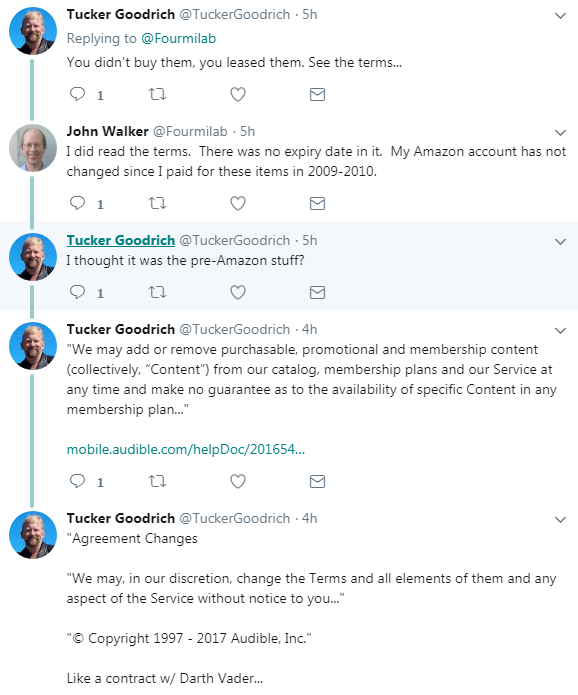Image resolution: width=578 pixels, height=695 pixels.
Task: View John Walker's profile picture
Action: (x=33, y=148)
